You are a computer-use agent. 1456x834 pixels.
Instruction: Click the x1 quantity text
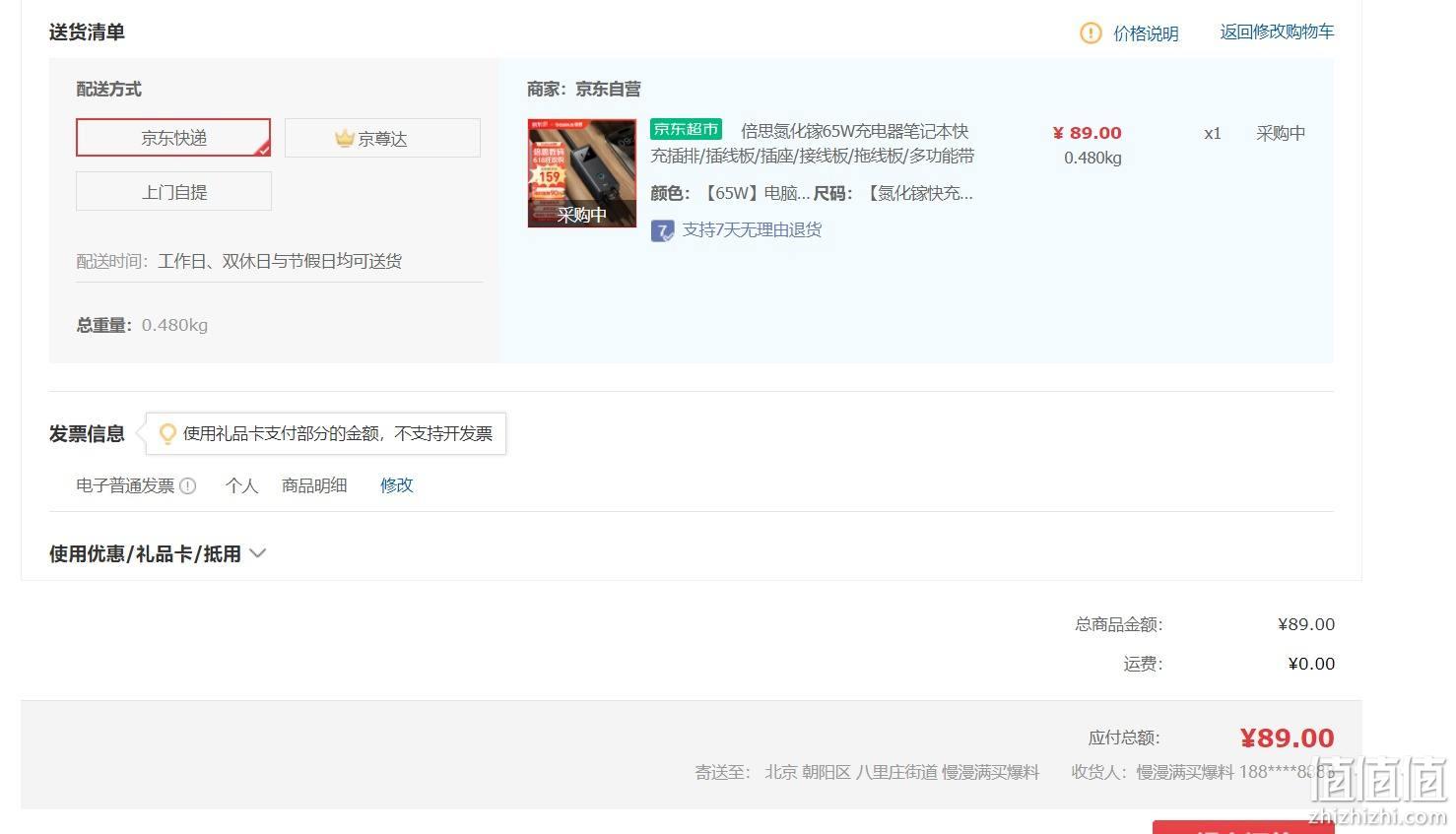pyautogui.click(x=1213, y=133)
